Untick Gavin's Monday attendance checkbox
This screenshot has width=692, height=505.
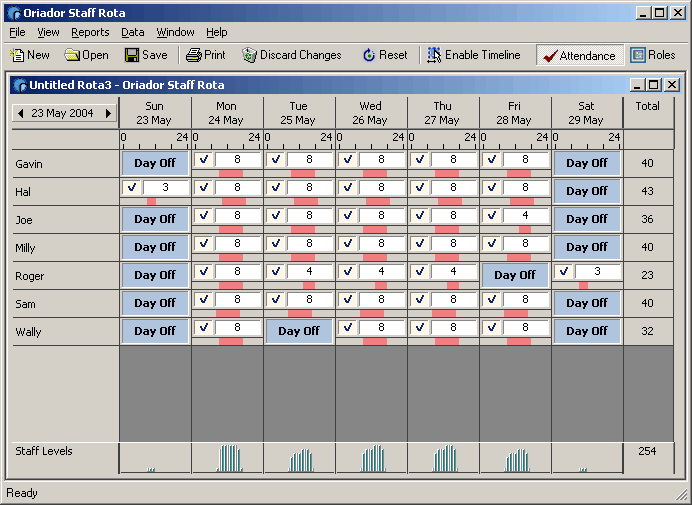click(204, 159)
